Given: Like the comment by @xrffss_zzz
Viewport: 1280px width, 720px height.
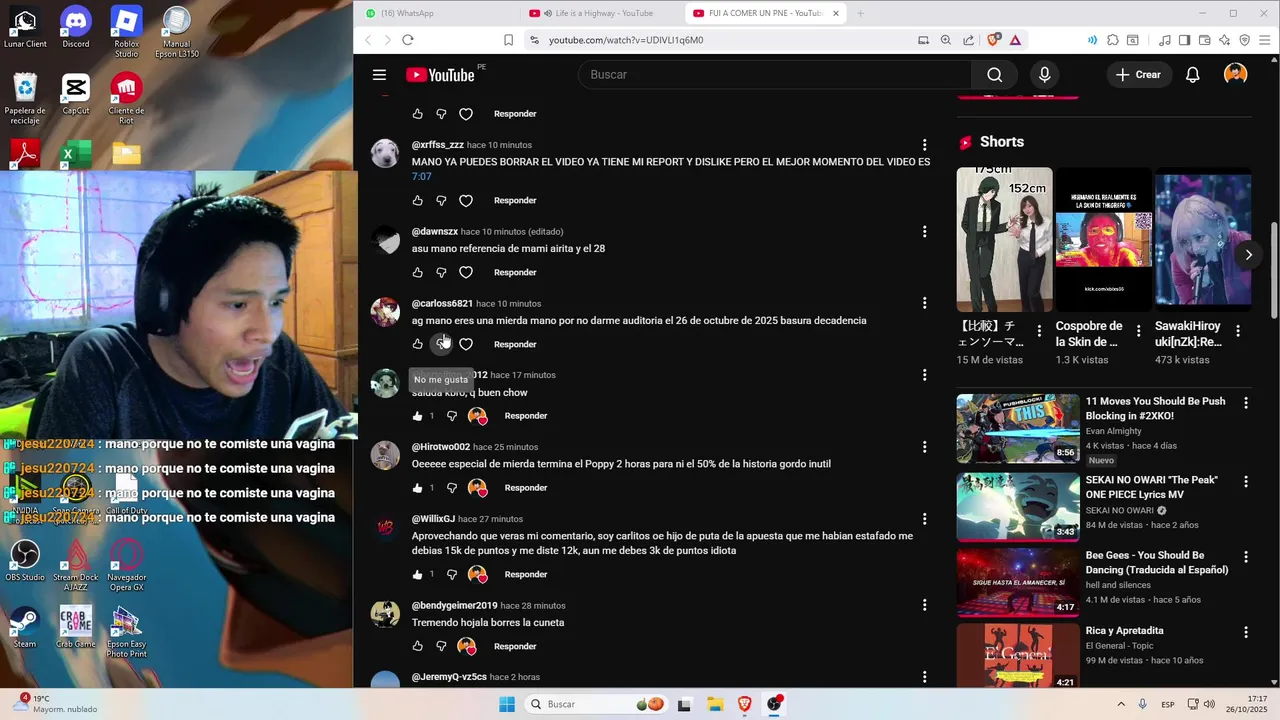Looking at the screenshot, I should coord(417,200).
